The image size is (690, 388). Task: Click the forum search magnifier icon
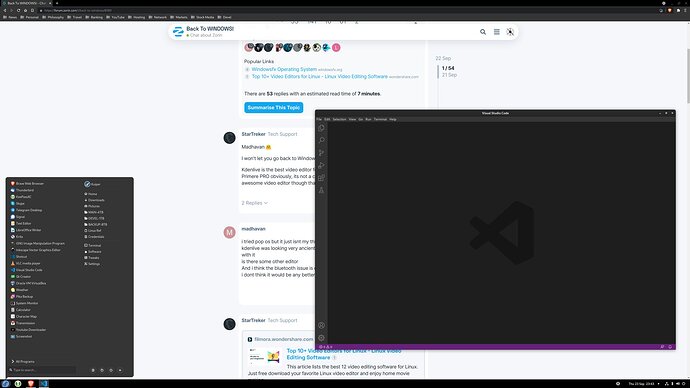[x=483, y=32]
